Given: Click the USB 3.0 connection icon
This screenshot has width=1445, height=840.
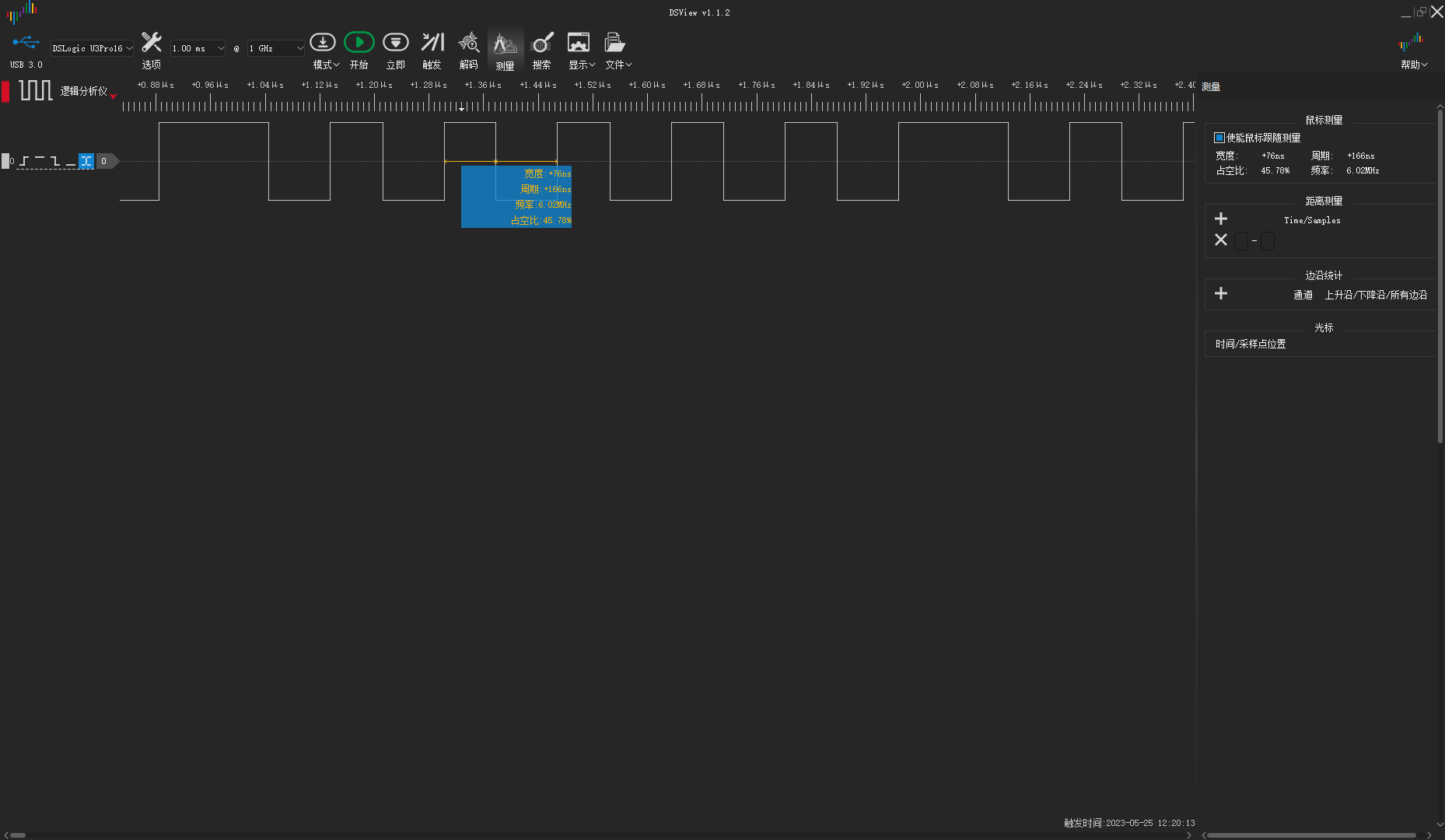Looking at the screenshot, I should [26, 42].
